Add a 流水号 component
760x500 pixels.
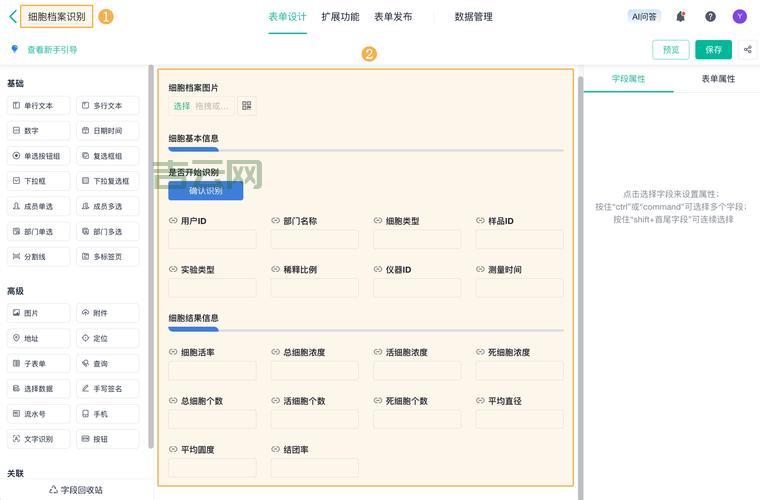(x=38, y=414)
